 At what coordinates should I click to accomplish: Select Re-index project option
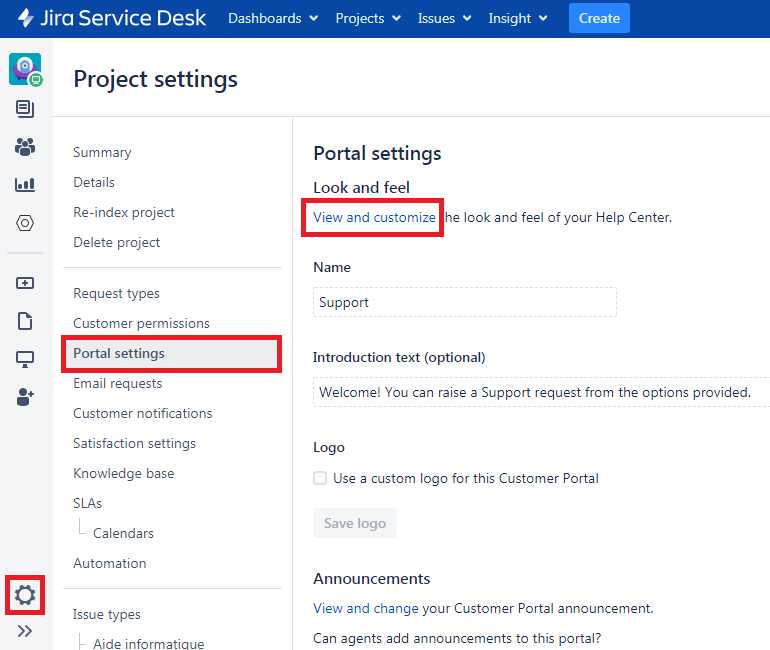(124, 212)
